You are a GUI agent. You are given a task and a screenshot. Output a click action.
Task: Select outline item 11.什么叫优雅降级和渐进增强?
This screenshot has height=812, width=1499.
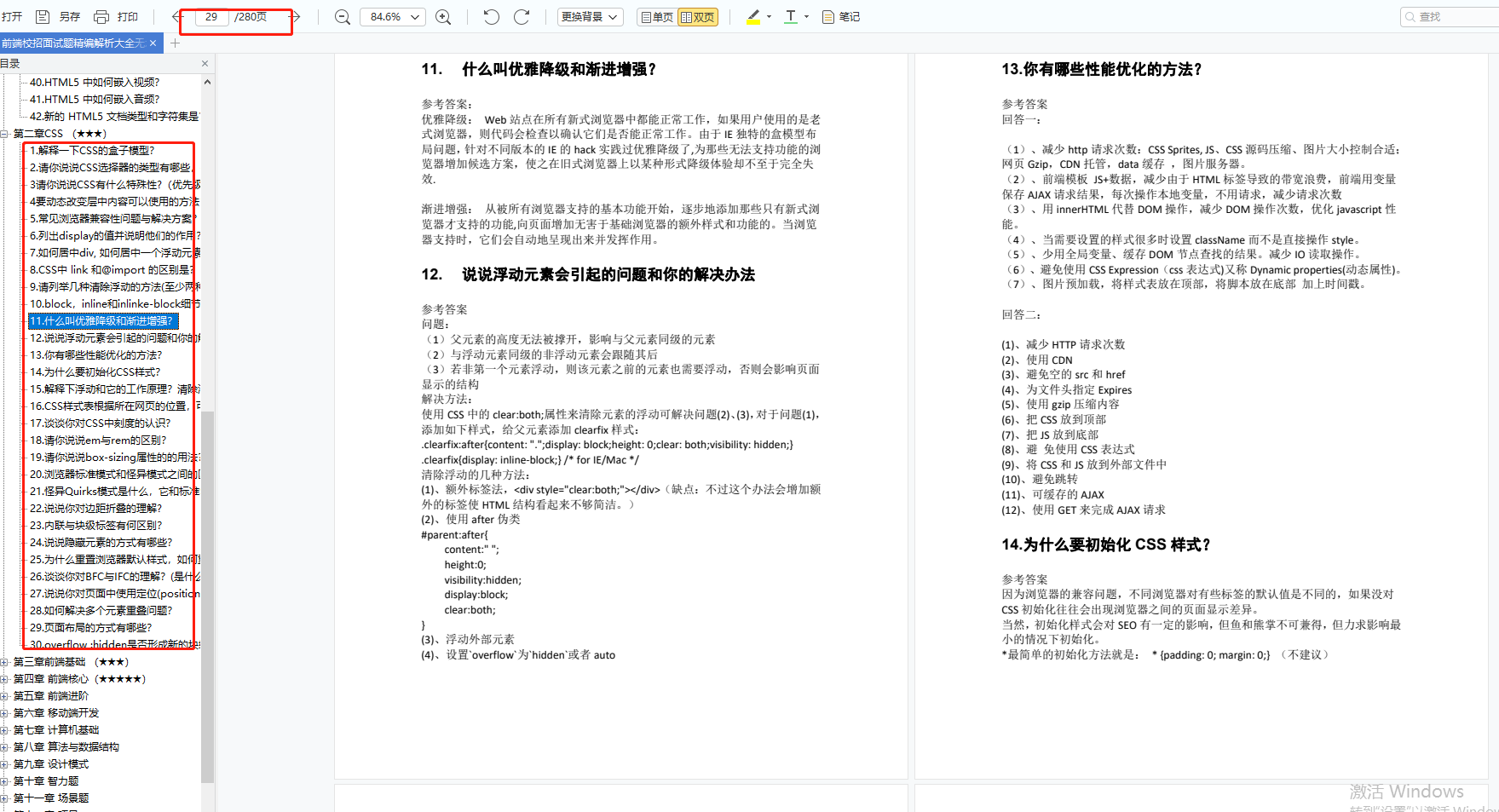pos(103,321)
